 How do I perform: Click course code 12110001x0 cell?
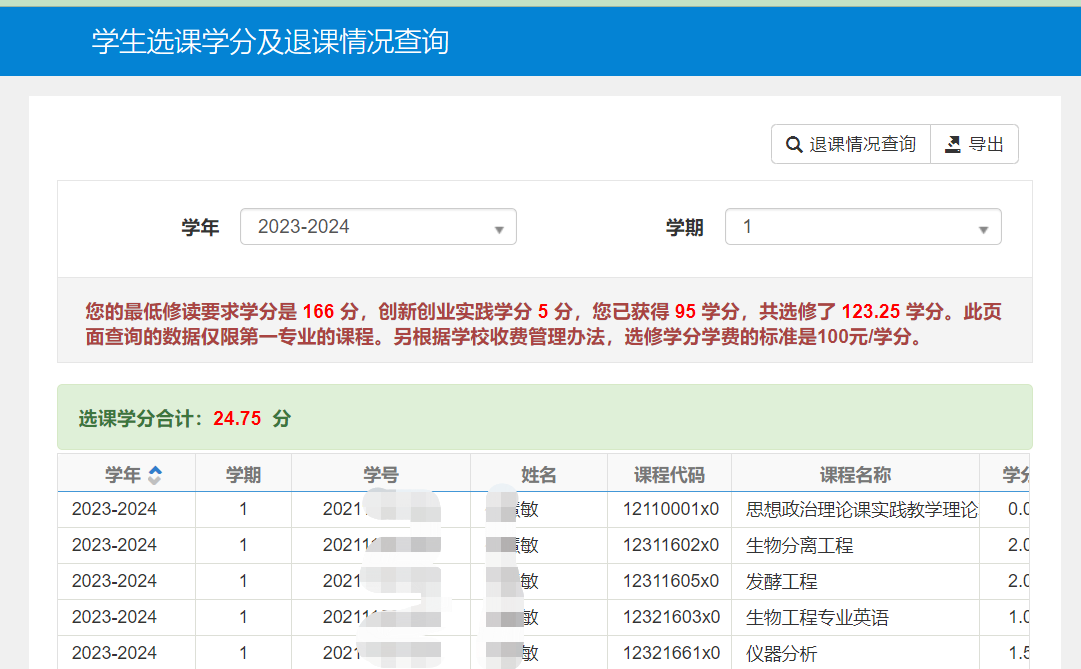pos(670,509)
